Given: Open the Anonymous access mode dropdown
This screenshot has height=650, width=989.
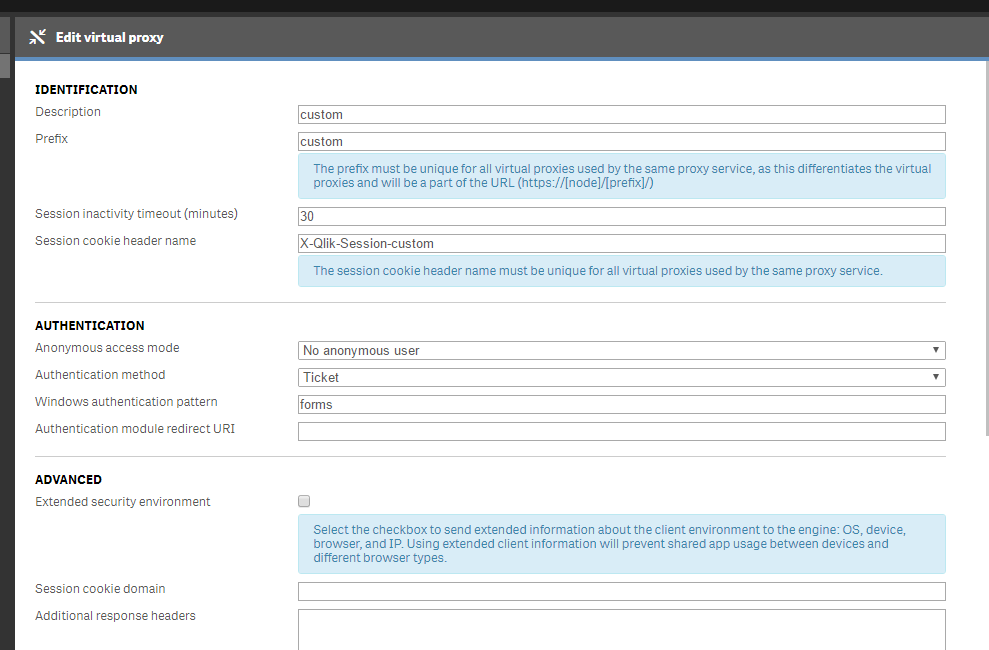Looking at the screenshot, I should coord(621,350).
